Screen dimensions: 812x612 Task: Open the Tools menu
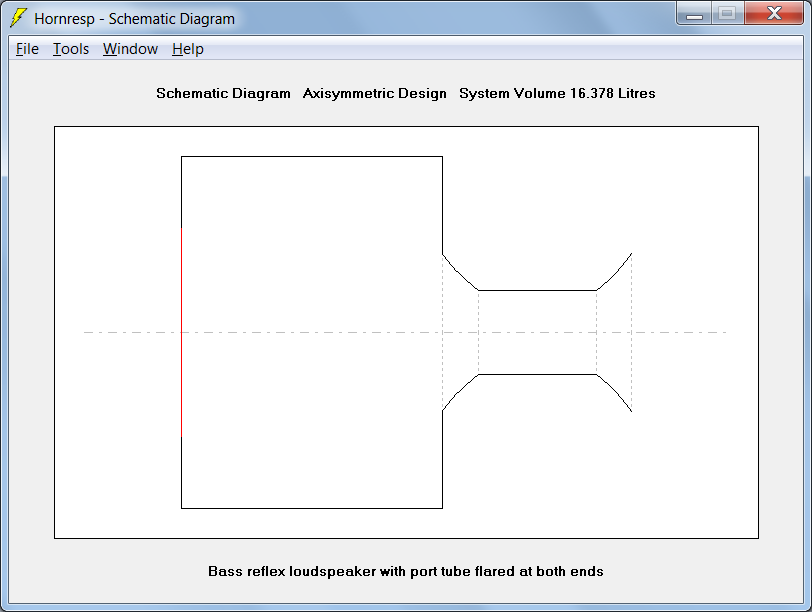pyautogui.click(x=71, y=49)
